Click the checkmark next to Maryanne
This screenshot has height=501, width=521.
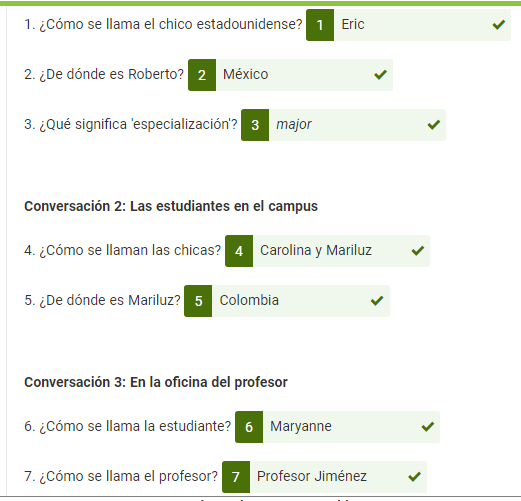pyautogui.click(x=428, y=427)
